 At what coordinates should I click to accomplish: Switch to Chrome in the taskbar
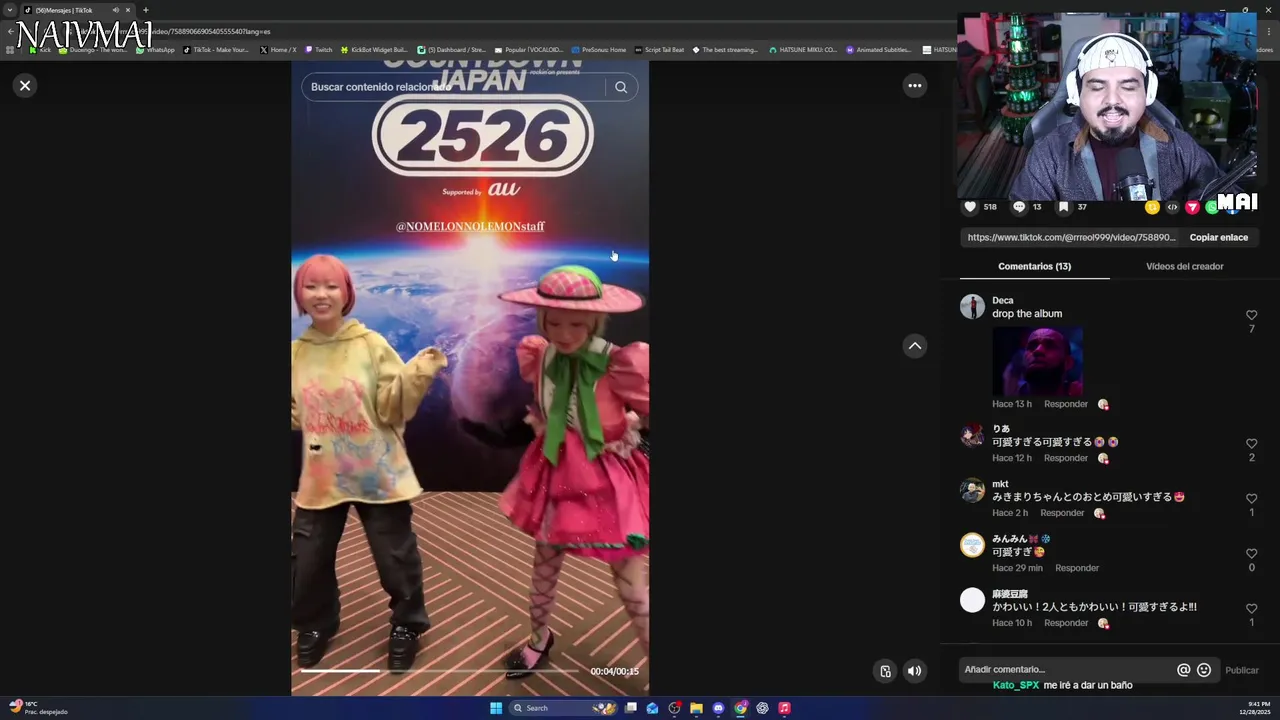pos(740,708)
